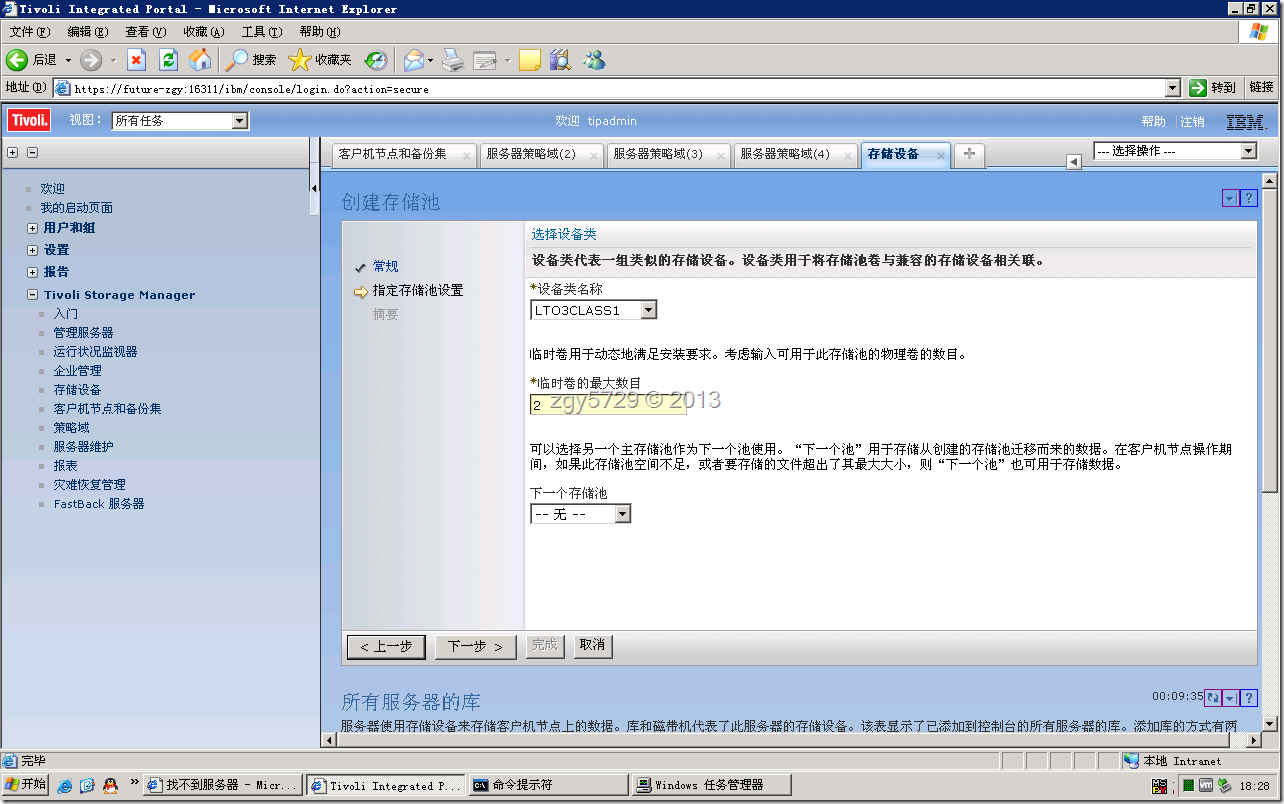Click the IE quick launch icon

coord(65,785)
